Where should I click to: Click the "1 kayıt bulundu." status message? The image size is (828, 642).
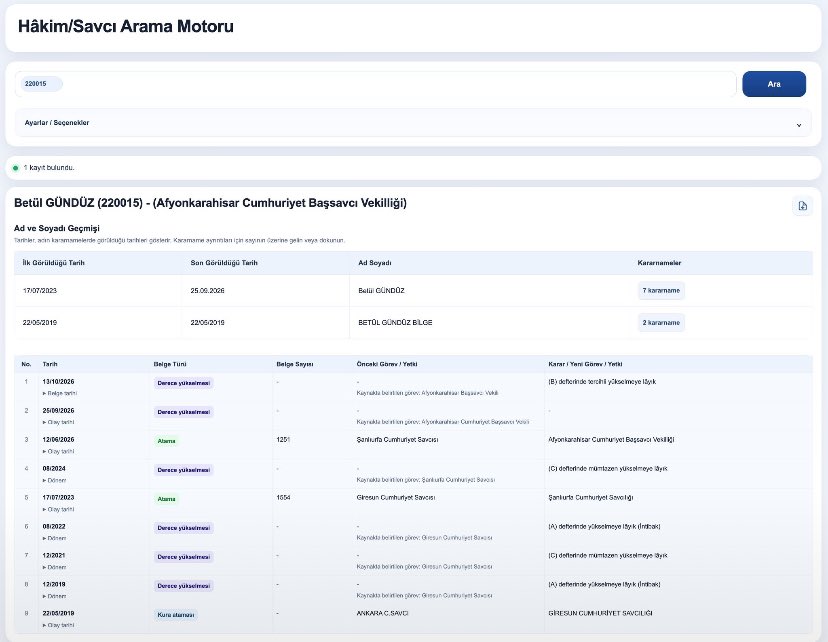tap(49, 168)
